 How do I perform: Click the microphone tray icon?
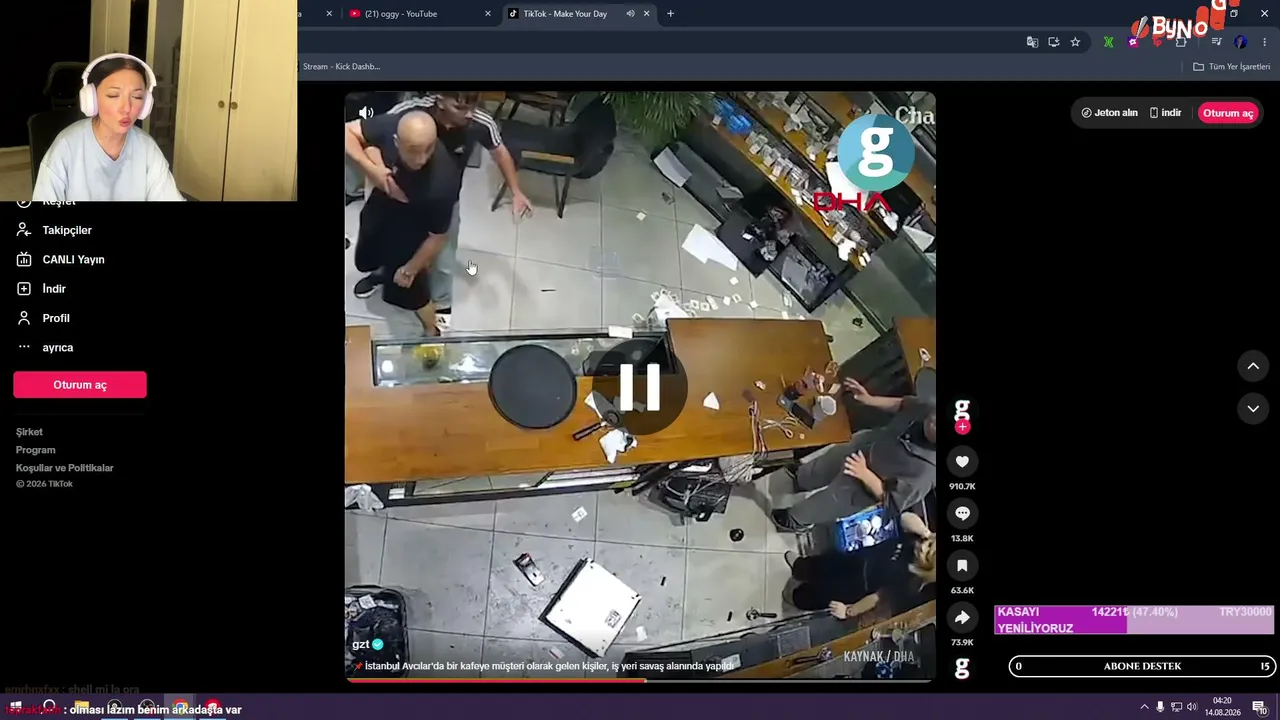(1160, 707)
